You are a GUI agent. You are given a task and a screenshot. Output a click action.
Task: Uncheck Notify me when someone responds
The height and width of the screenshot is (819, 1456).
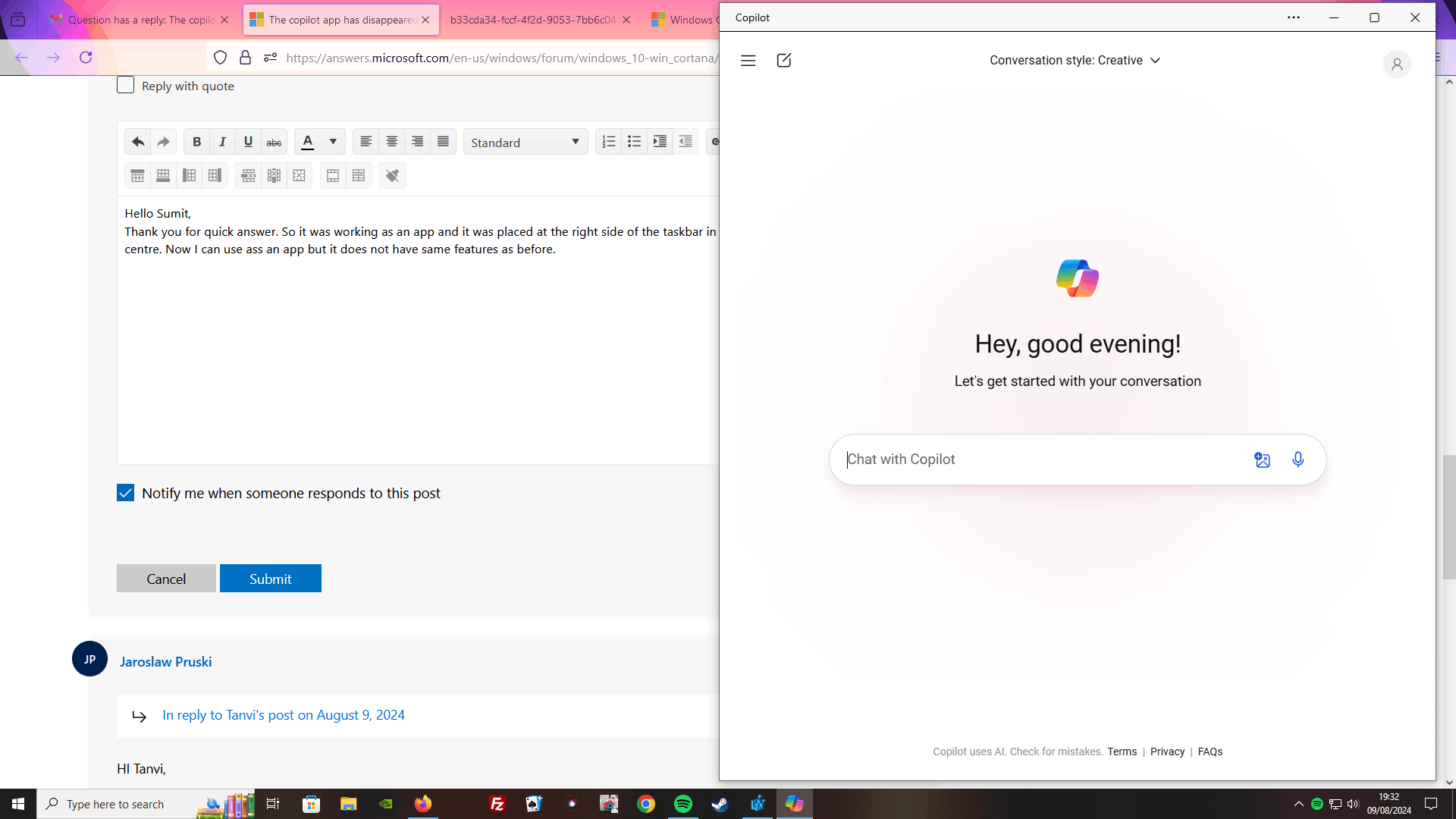[126, 493]
